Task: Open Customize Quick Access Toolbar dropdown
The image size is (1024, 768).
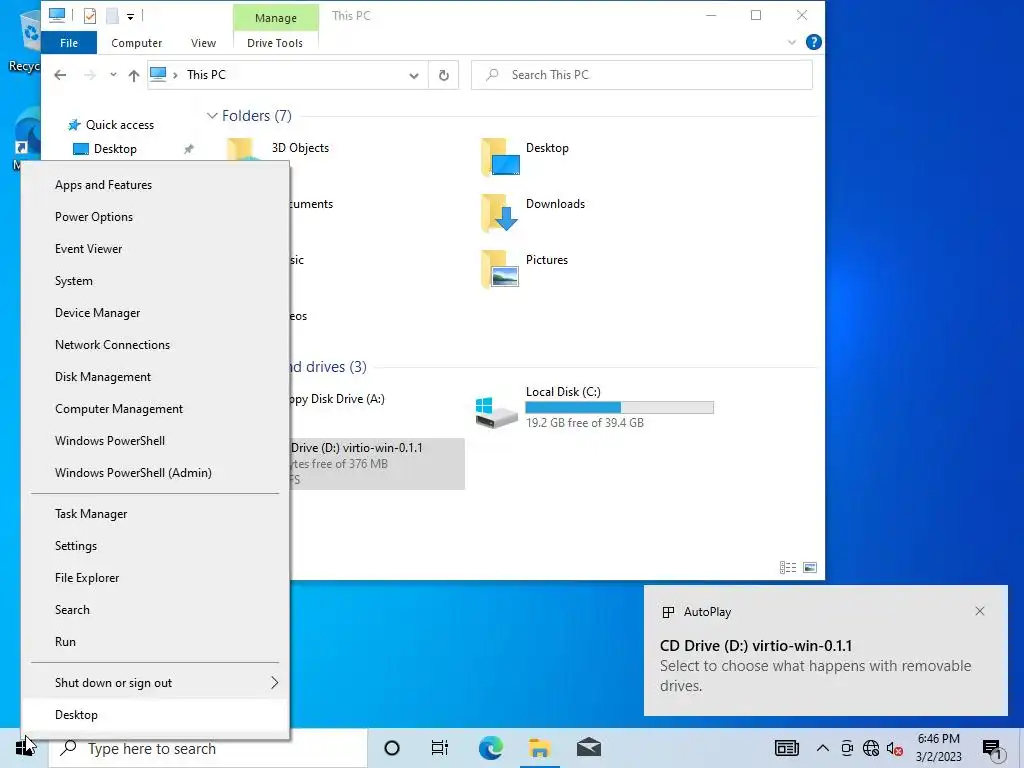Action: [x=131, y=16]
